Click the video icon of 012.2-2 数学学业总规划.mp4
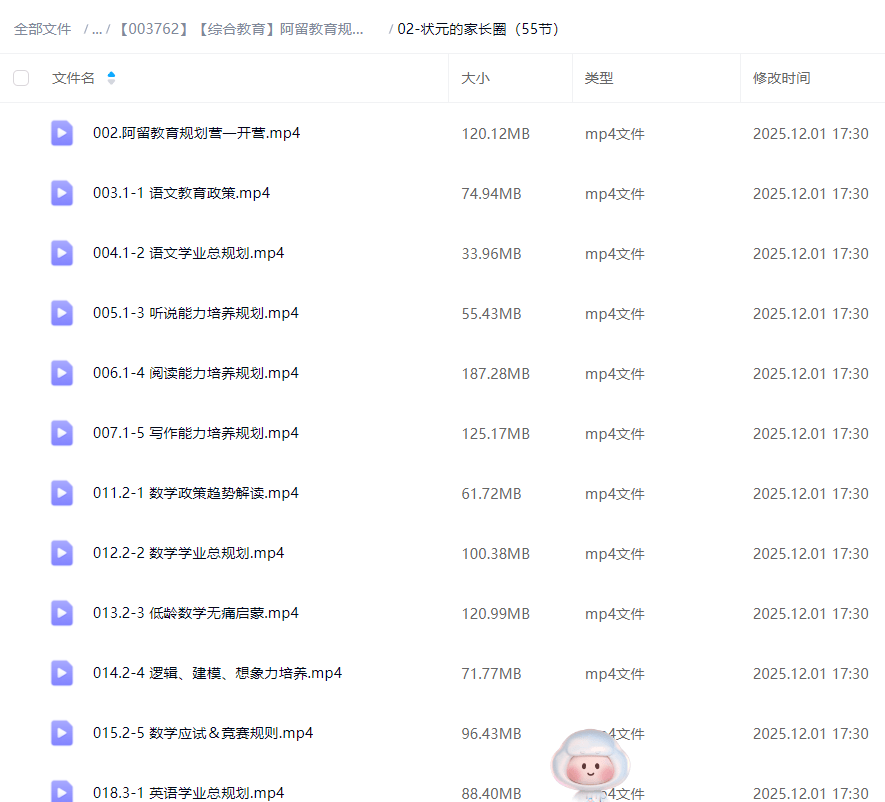This screenshot has height=802, width=885. point(62,552)
